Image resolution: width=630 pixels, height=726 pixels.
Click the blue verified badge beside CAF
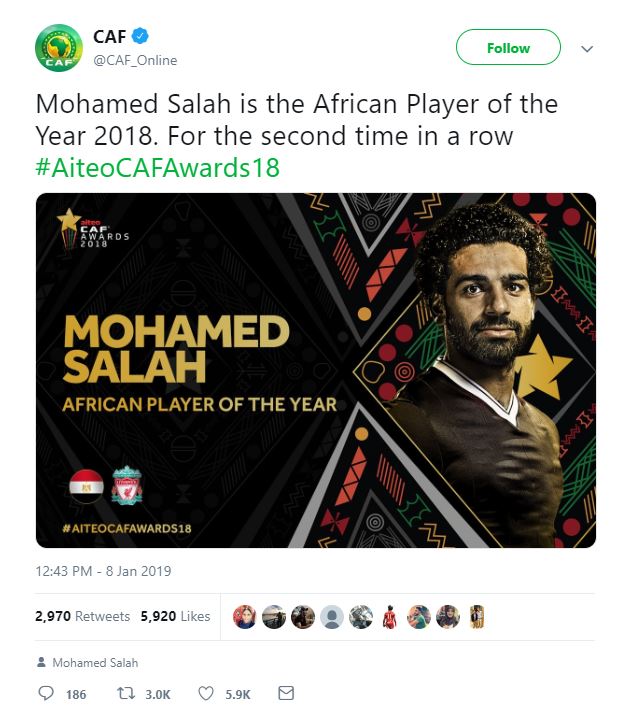coord(141,38)
